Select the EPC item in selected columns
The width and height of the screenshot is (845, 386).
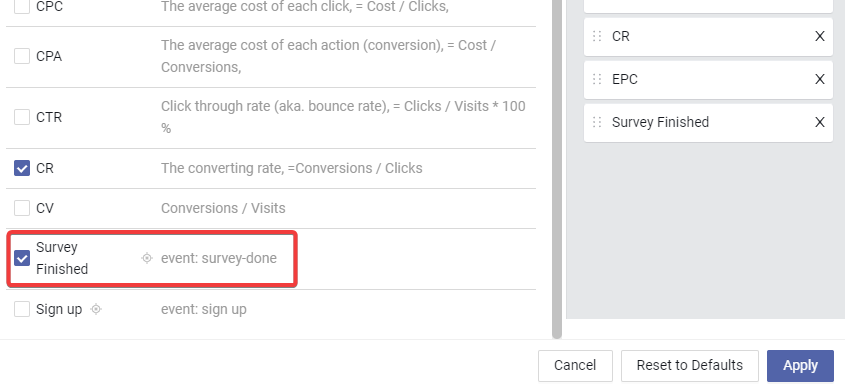708,79
